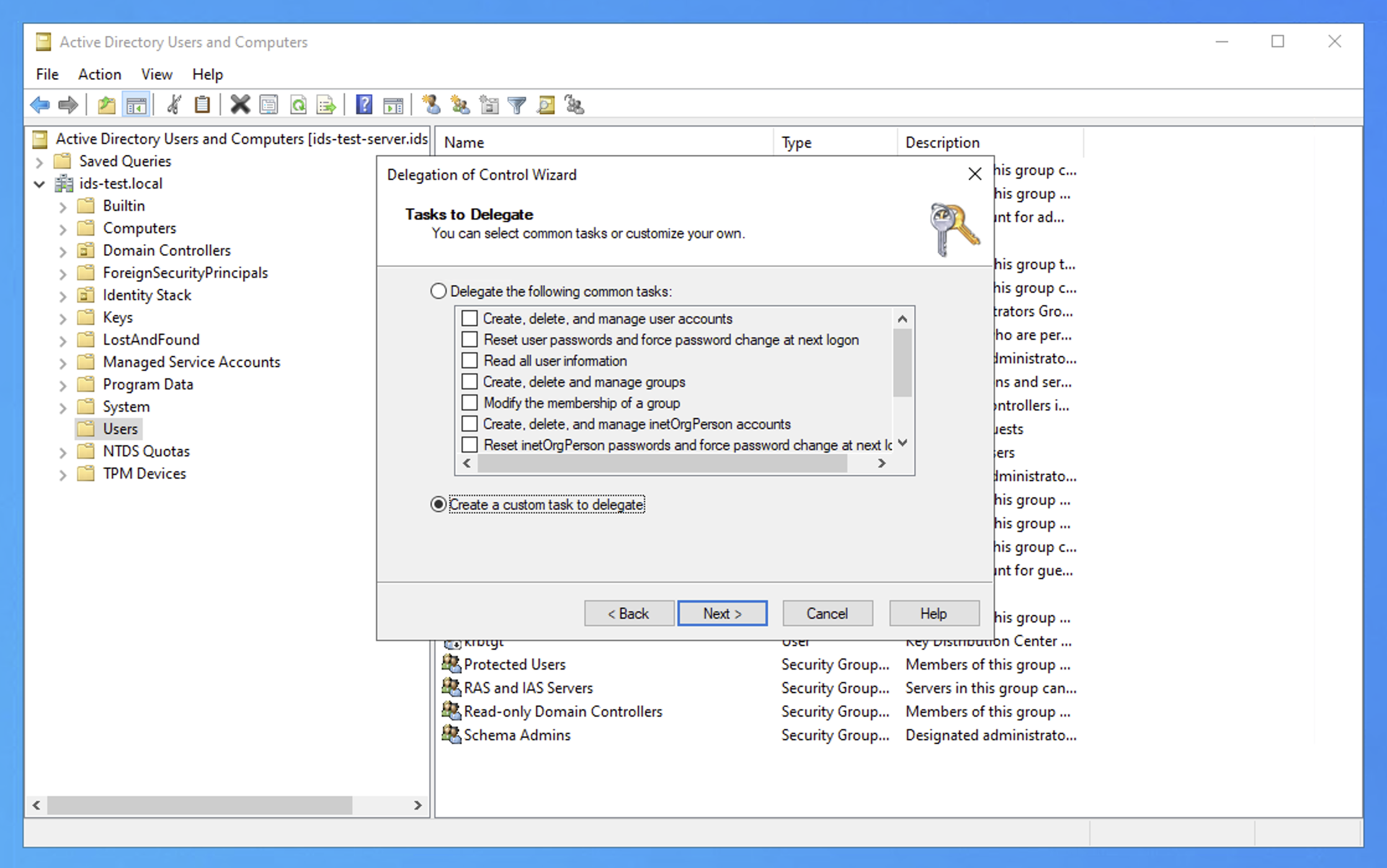Open the Help menu

pyautogui.click(x=207, y=74)
